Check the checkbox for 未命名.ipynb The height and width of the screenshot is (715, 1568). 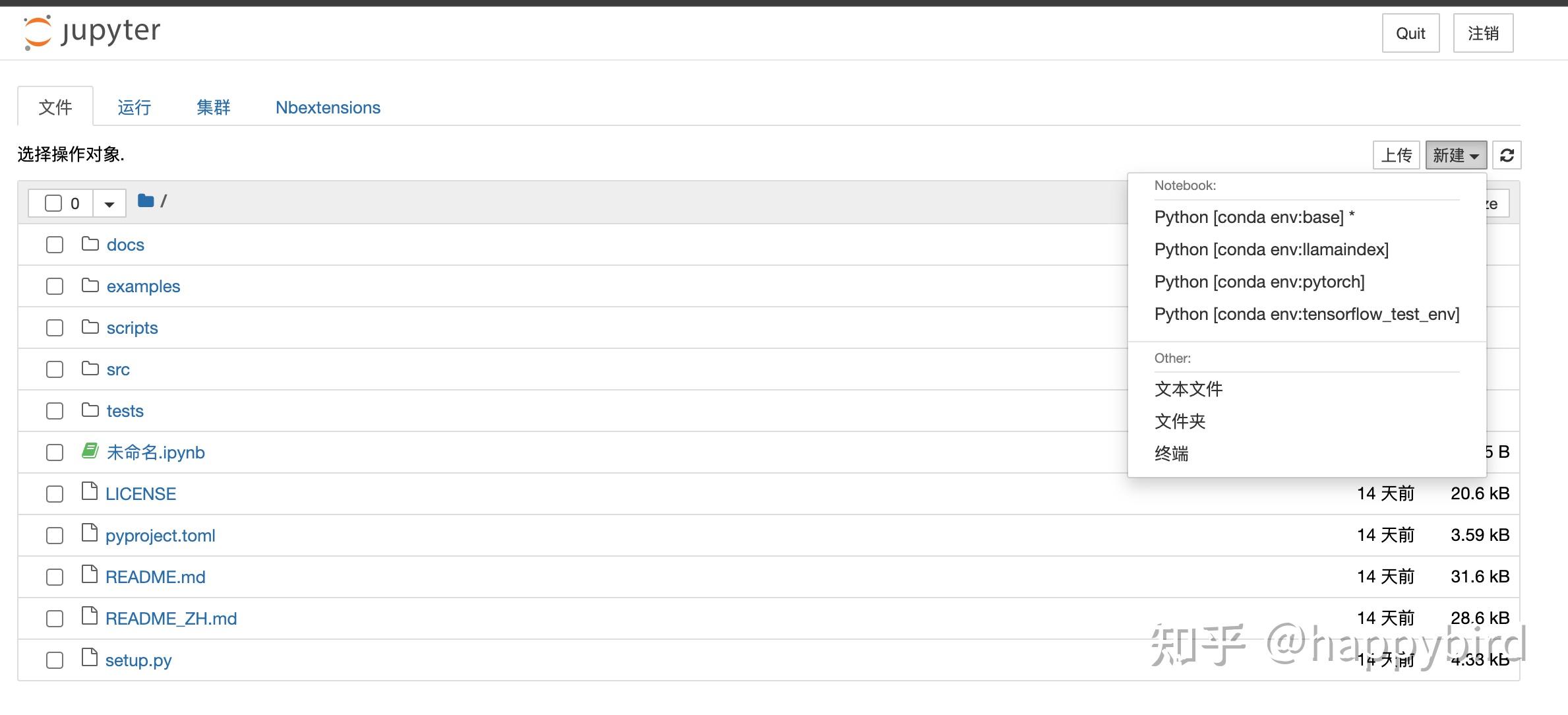tap(54, 452)
